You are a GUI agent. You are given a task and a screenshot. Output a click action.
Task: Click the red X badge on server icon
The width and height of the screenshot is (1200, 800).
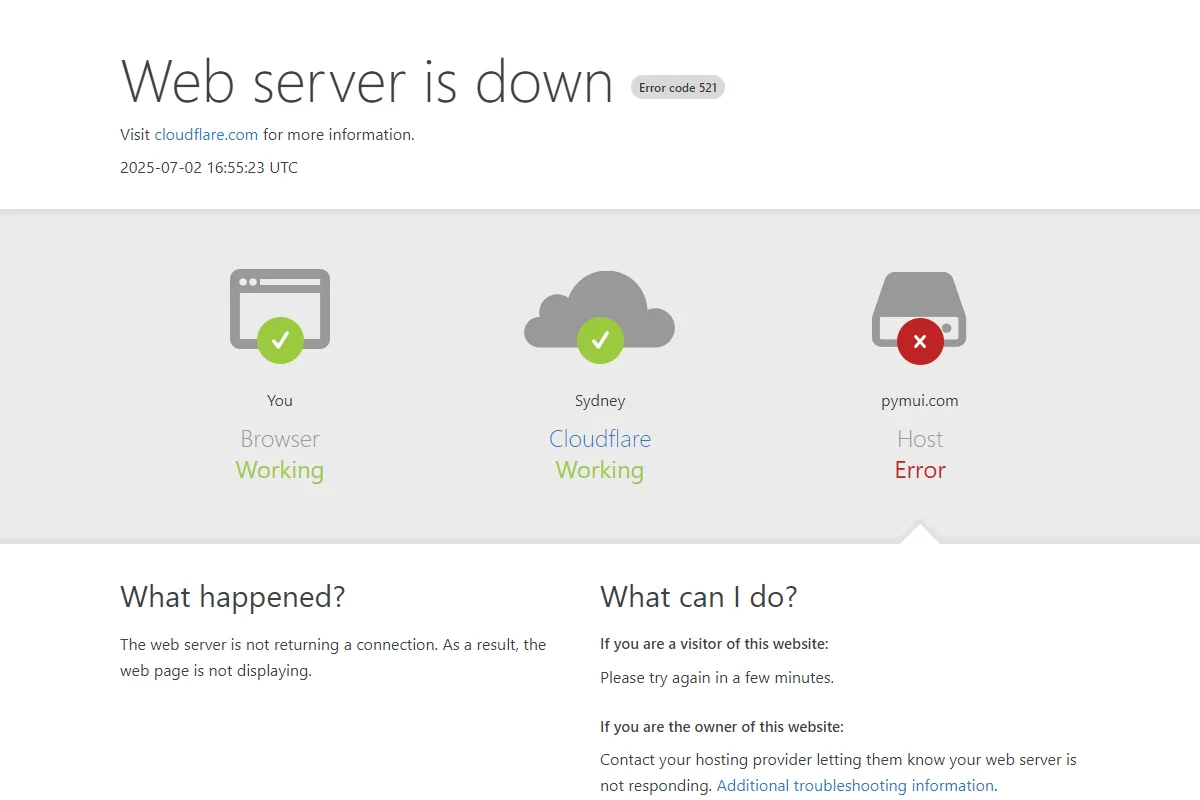coord(920,341)
